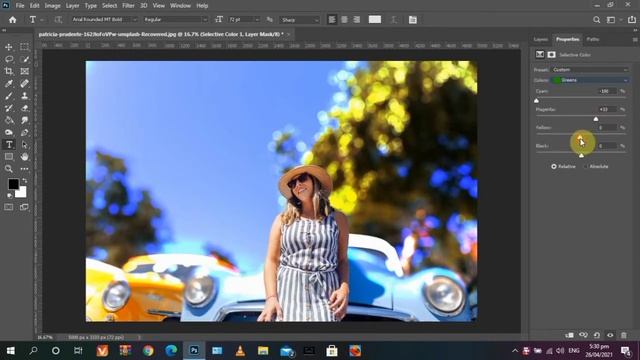Open the workspace switcher dropdown
This screenshot has width=640, height=360.
pos(613,20)
